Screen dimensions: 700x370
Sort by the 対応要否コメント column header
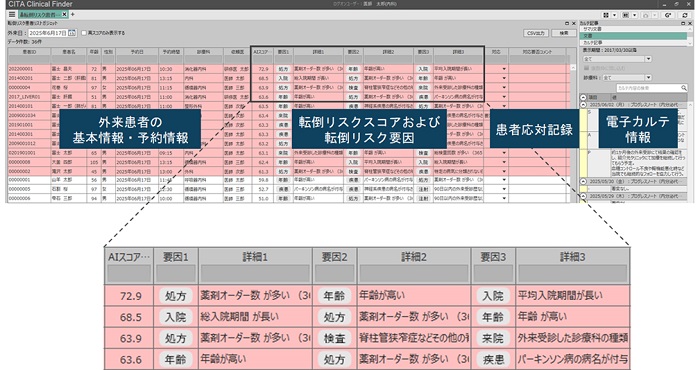coord(537,52)
